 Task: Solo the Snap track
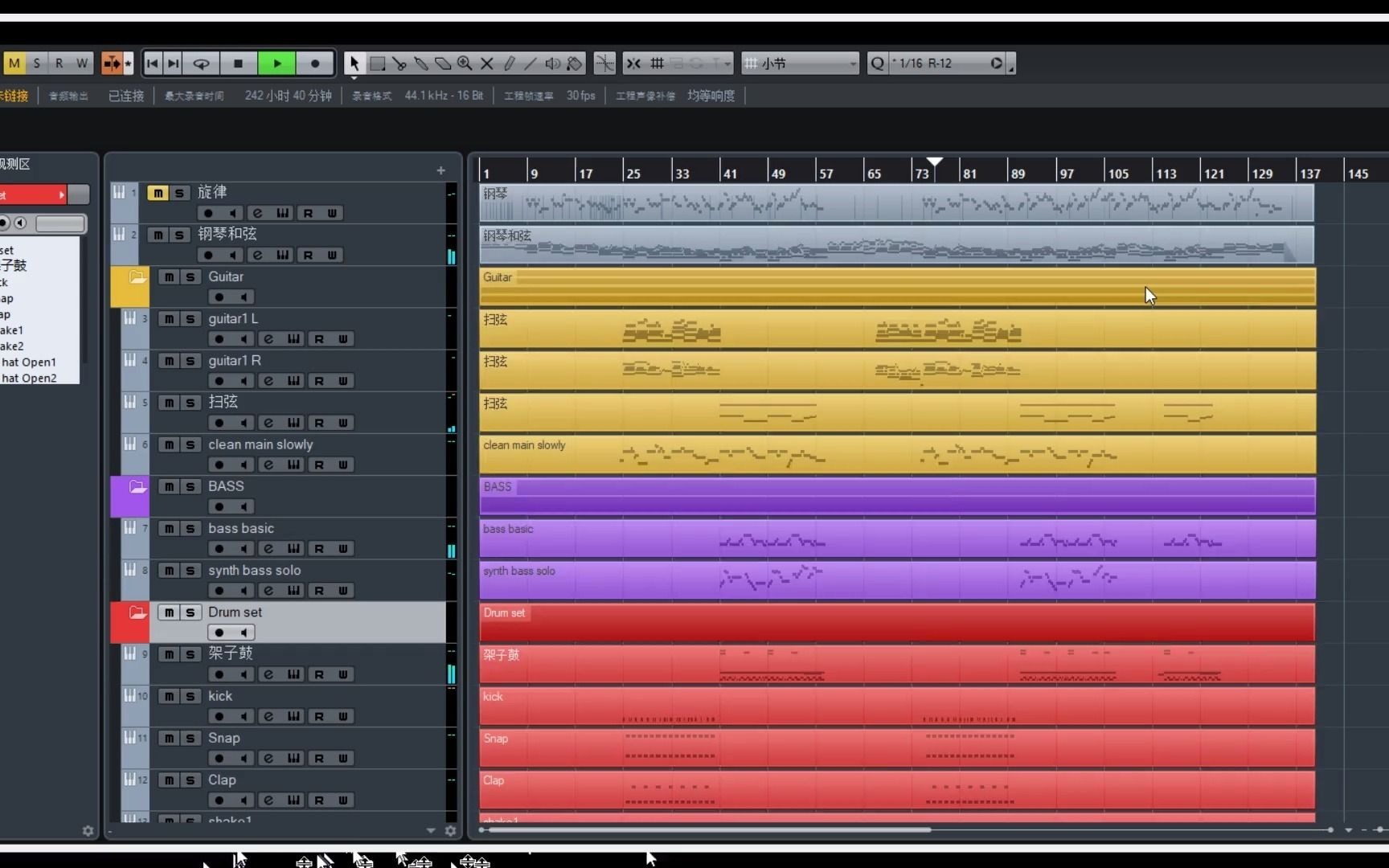(191, 739)
